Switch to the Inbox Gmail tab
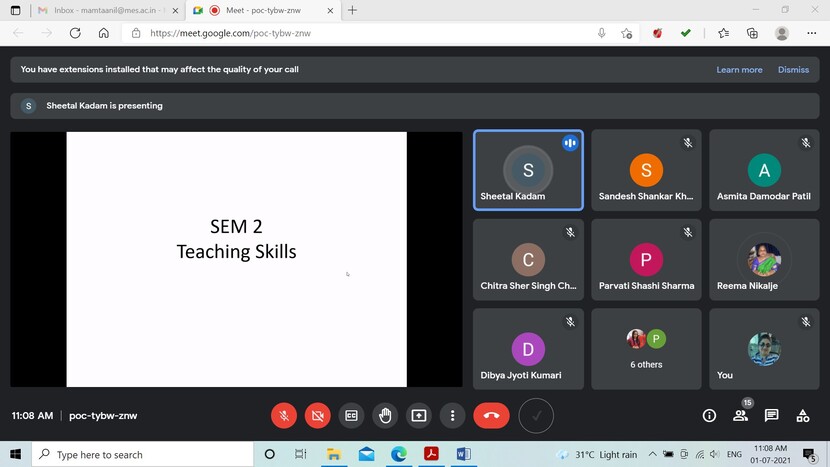 tap(103, 10)
